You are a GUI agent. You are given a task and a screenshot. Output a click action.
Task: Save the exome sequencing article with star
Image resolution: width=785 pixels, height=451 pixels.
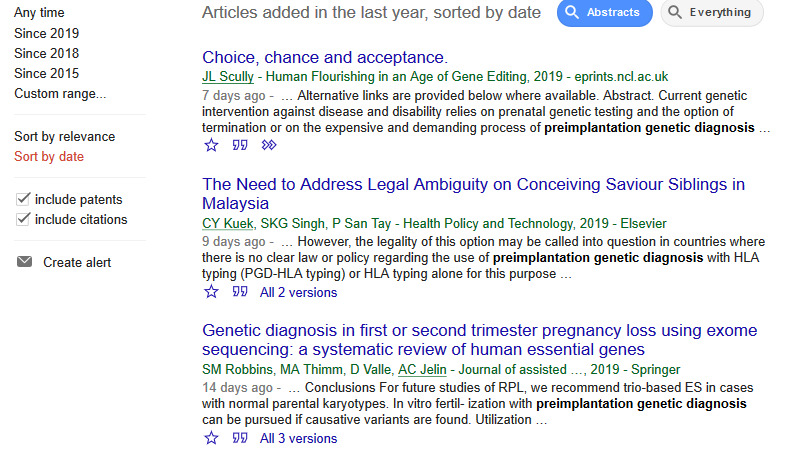click(x=211, y=438)
